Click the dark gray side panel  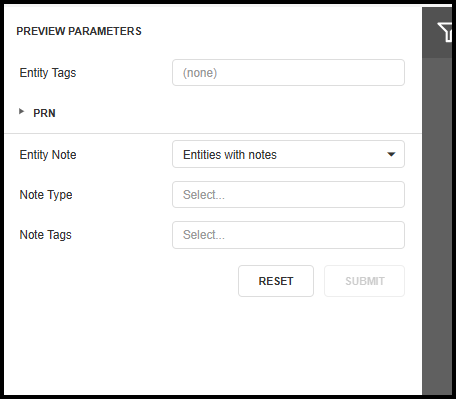point(437,227)
